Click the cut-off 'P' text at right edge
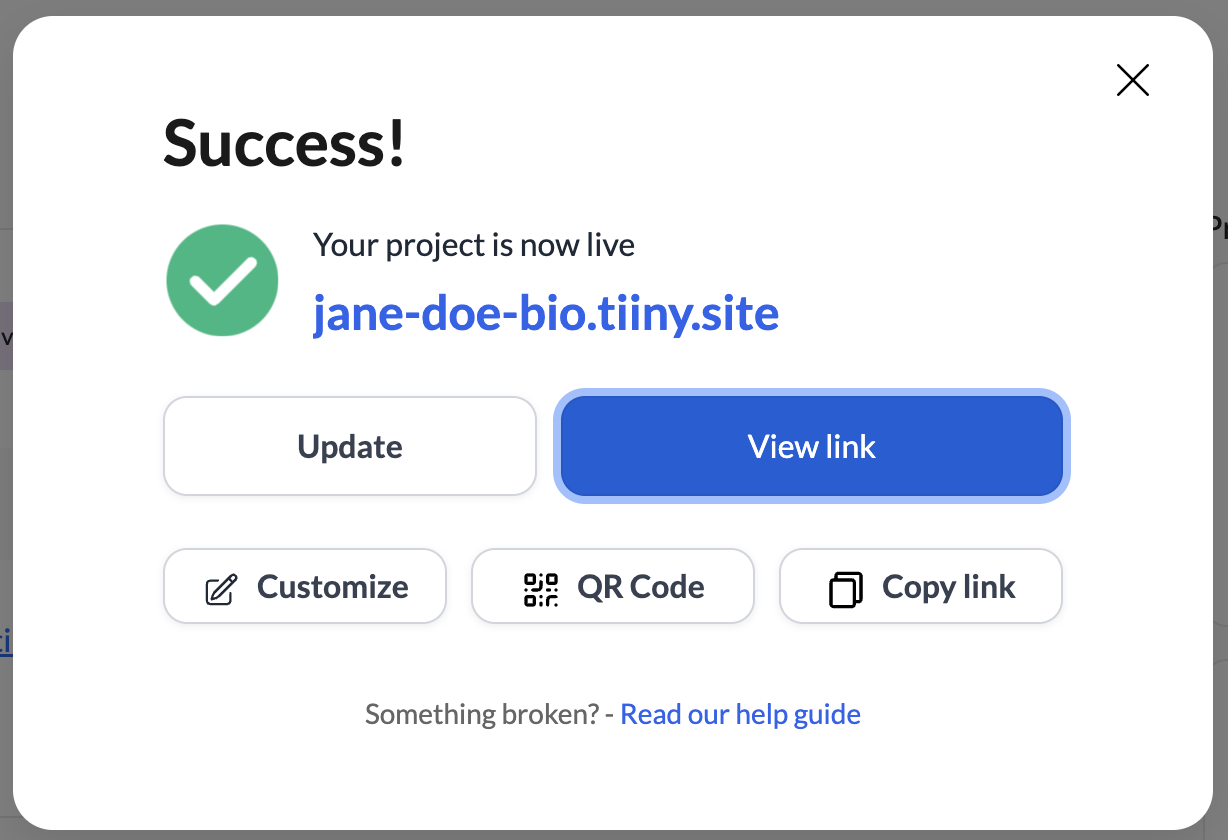Screen dimensions: 1228x840 coord(1219,228)
